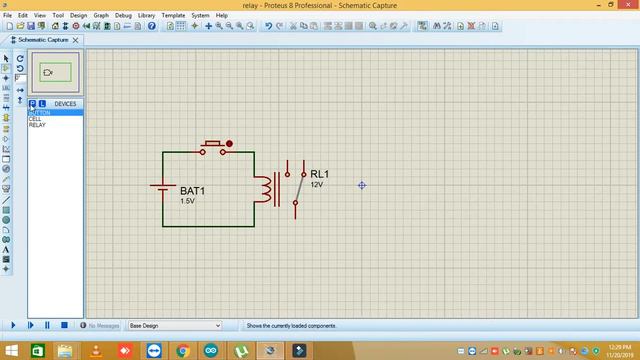Open a project with the folder icon
The height and width of the screenshot is (360, 640).
20,26
